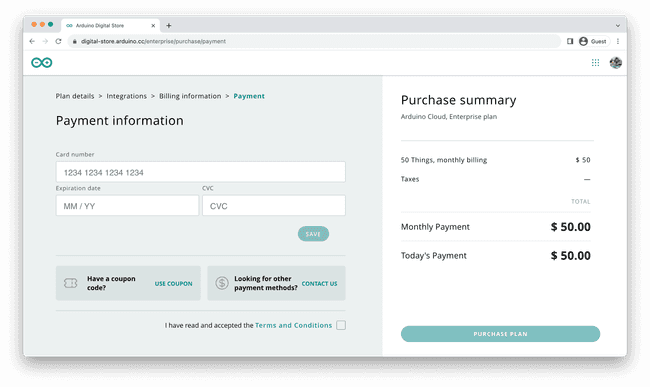Expand the tab search chevron
Screen dimensions: 650x387
tap(618, 26)
